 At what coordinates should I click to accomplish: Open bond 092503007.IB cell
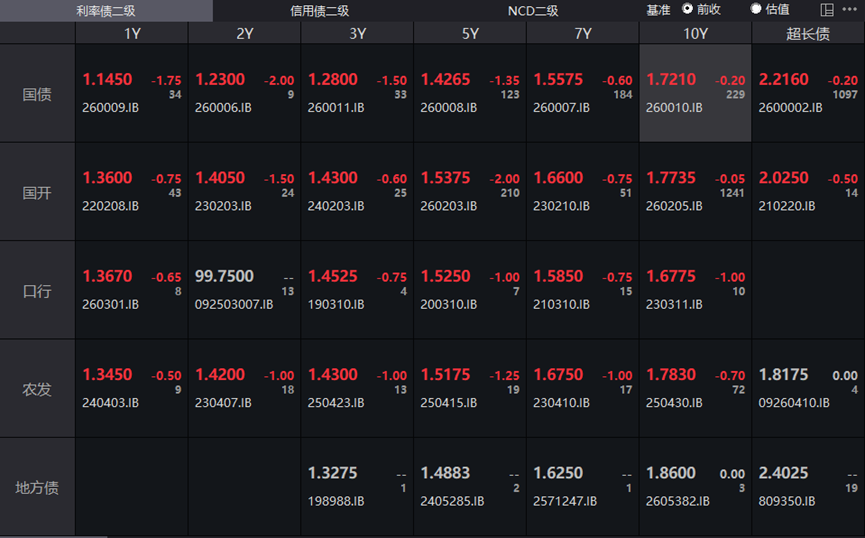point(244,290)
